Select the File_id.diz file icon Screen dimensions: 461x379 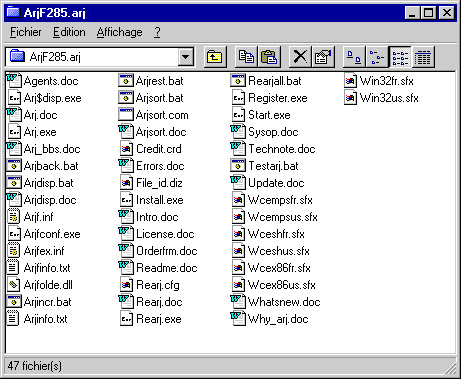[x=126, y=183]
